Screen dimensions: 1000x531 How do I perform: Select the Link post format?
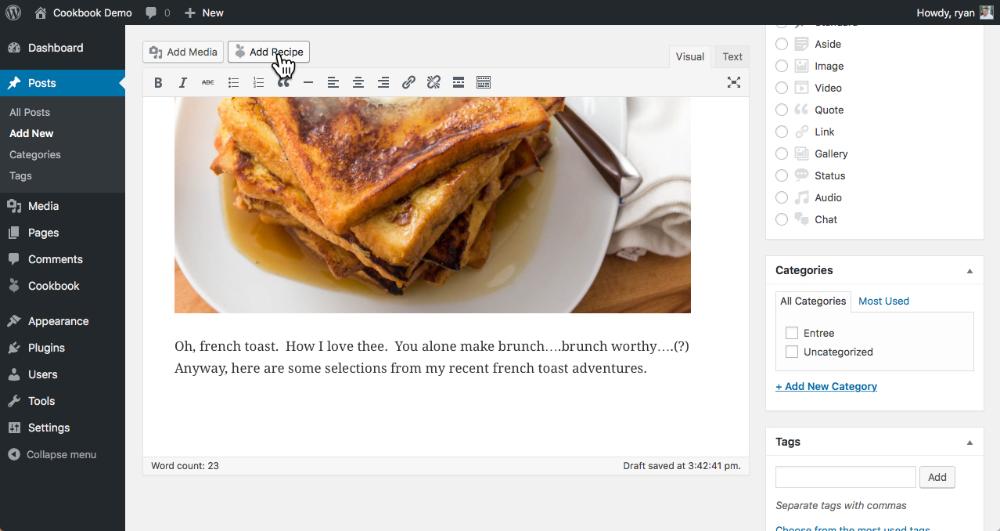click(x=781, y=132)
